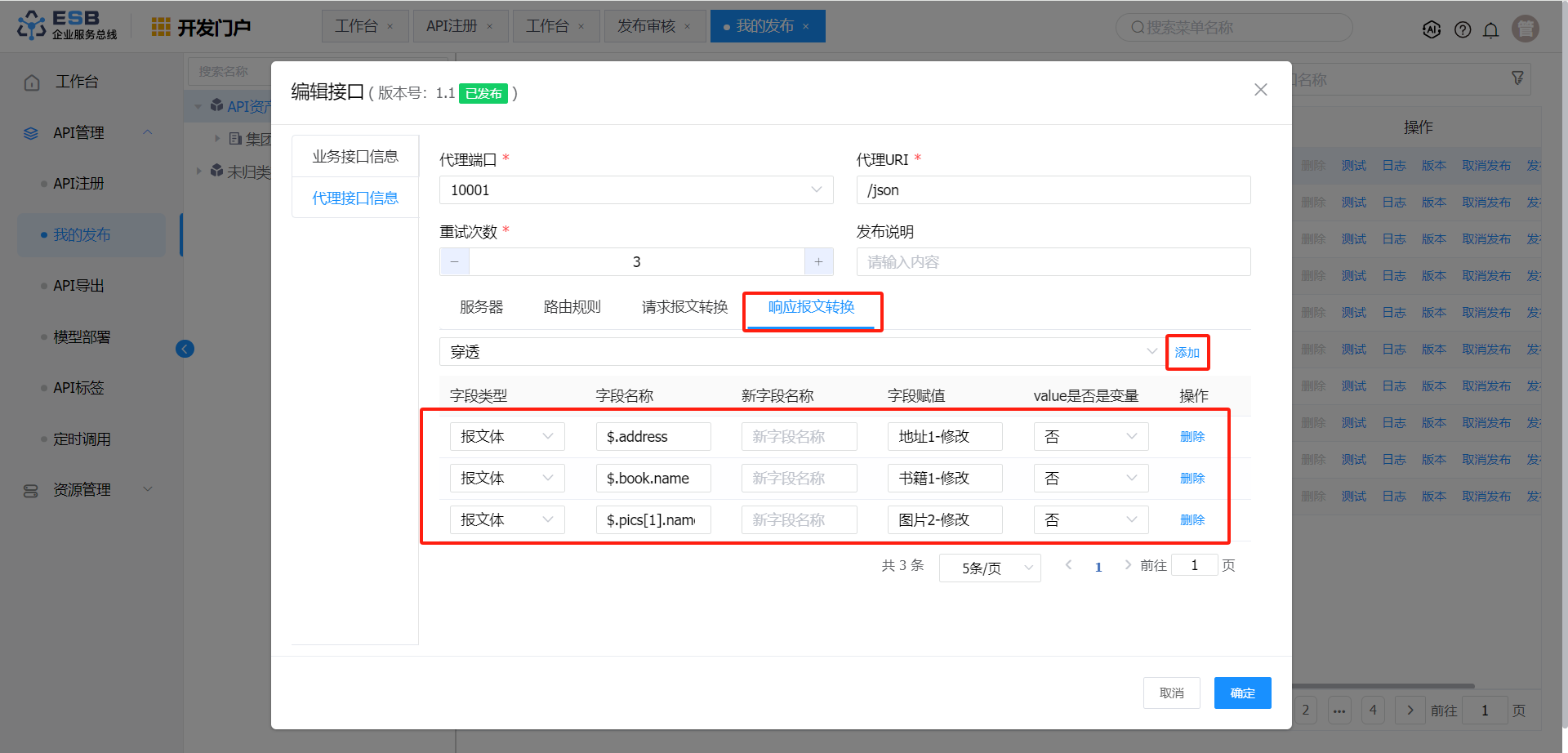Switch to the 路由规则 tab
Viewport: 1568px width, 753px height.
click(x=572, y=307)
